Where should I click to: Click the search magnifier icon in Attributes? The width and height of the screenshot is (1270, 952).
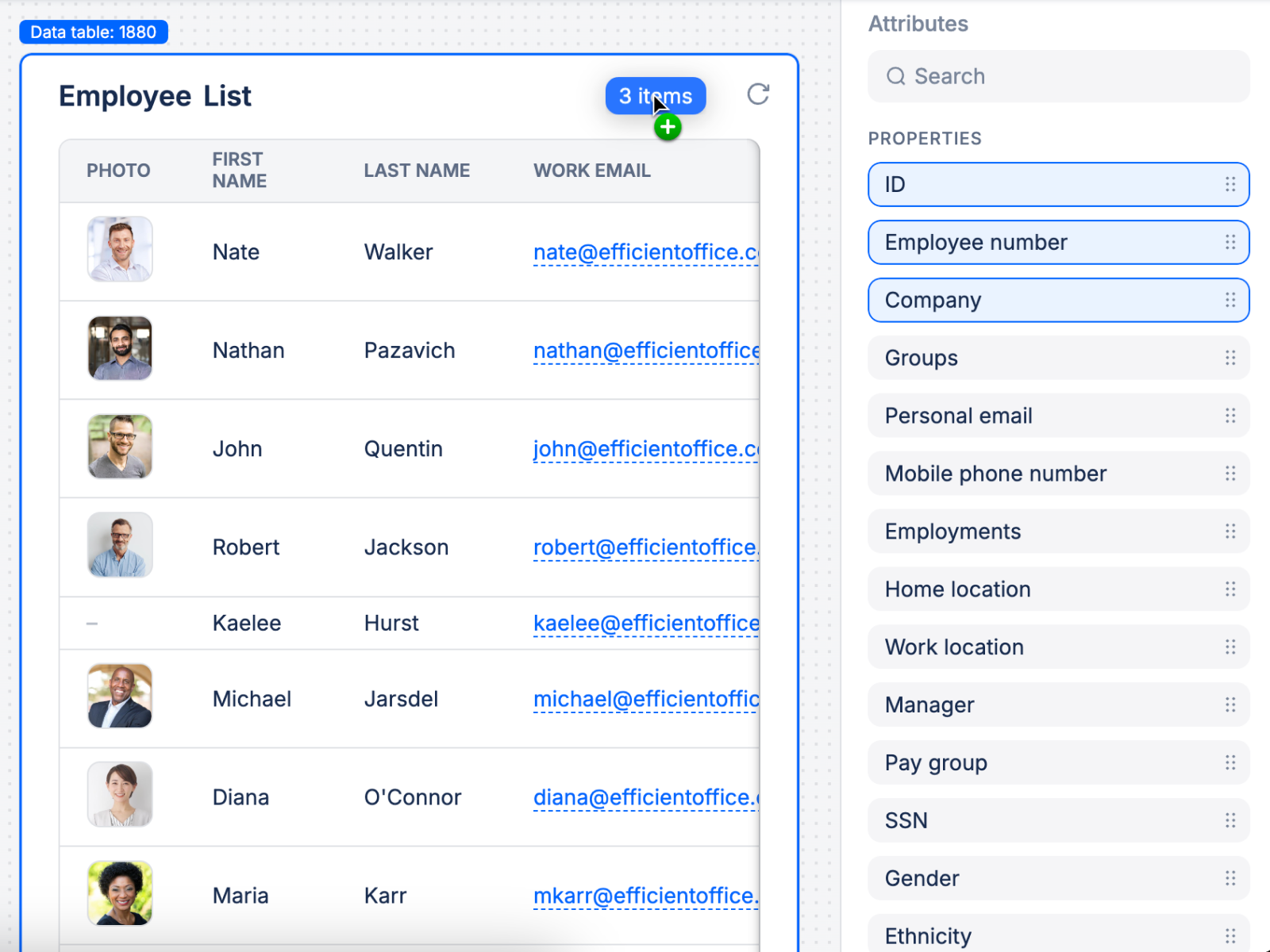pyautogui.click(x=896, y=76)
